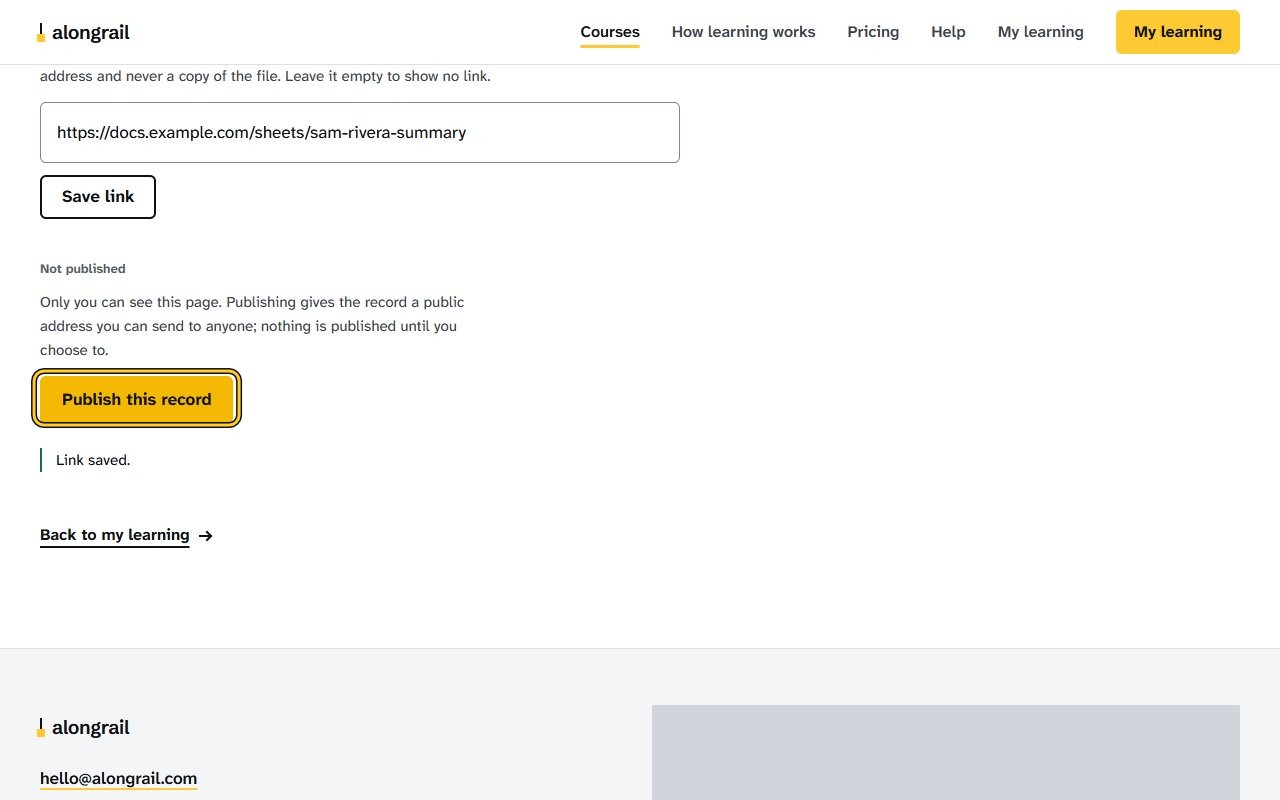Click the "Not published" status label
The image size is (1280, 800).
(x=83, y=269)
